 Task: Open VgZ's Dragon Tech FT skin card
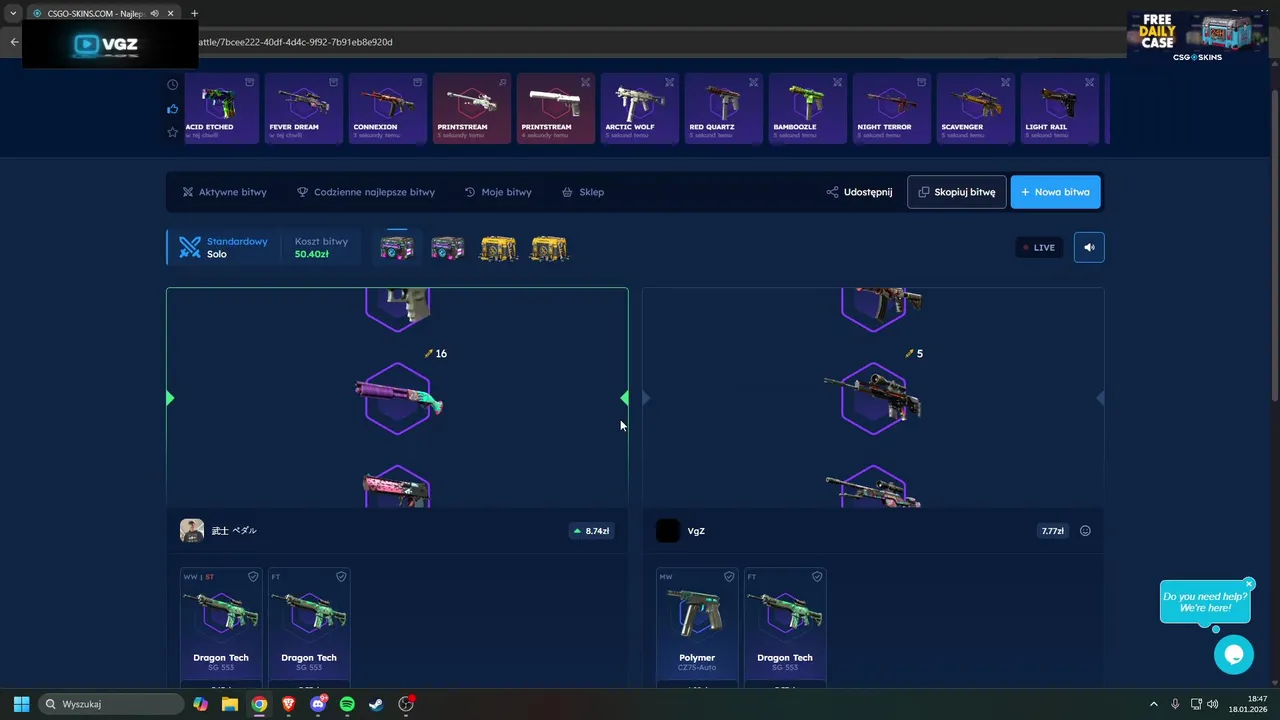click(x=785, y=627)
